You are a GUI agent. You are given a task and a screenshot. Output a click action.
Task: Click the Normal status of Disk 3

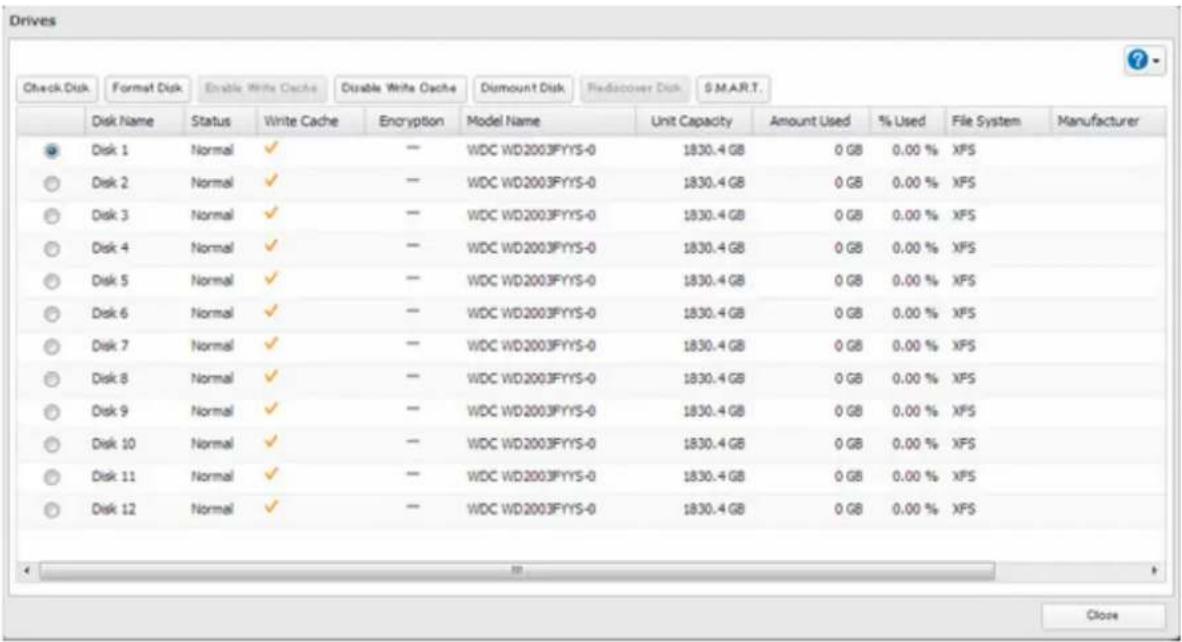pyautogui.click(x=212, y=216)
